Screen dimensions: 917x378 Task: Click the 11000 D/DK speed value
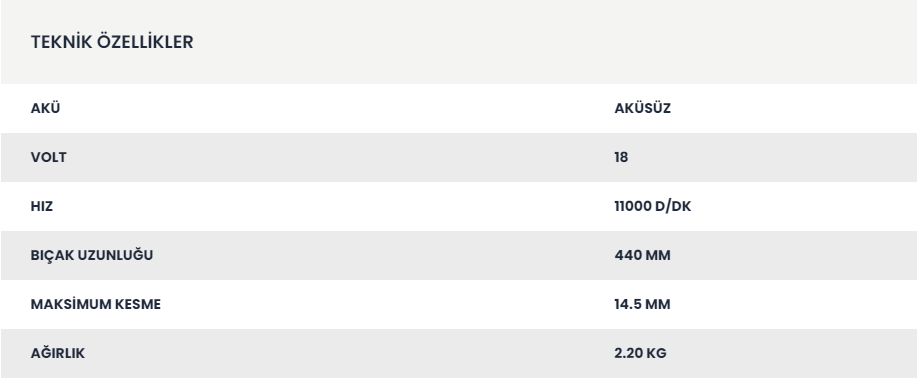coord(652,206)
